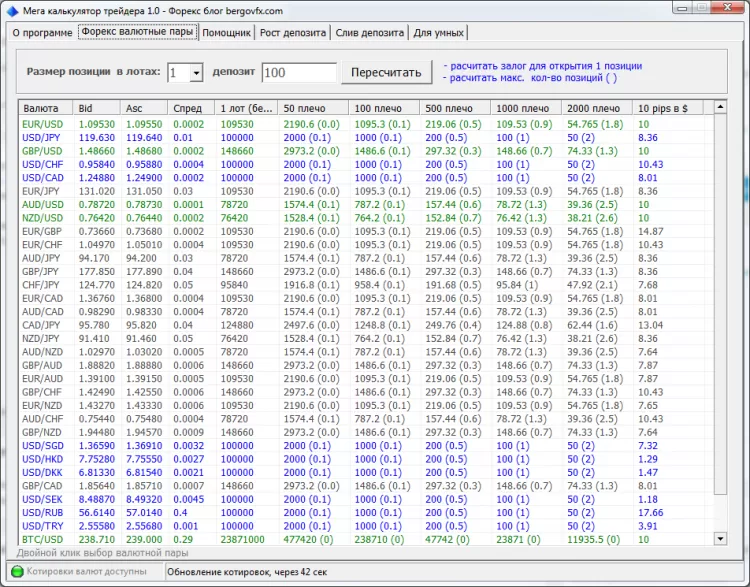750x587 pixels.
Task: Click the scrollbar down arrow in table
Action: click(720, 537)
